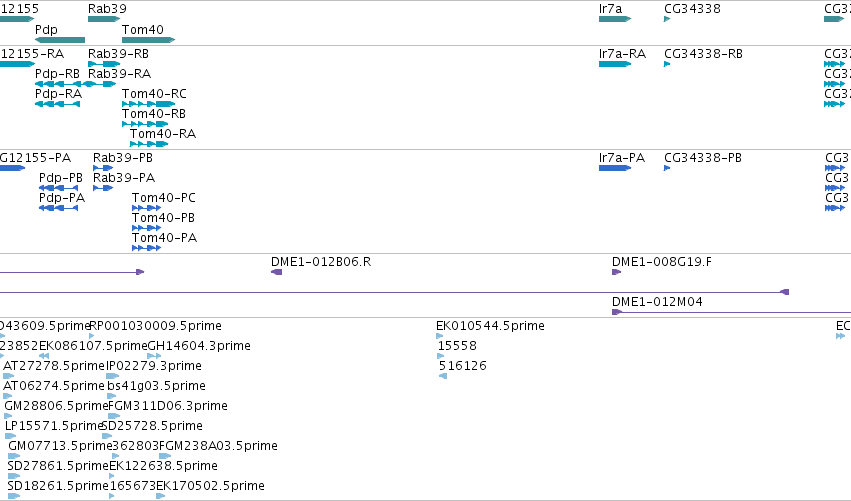Select the Tom40-RA transcript
Screen dimensions: 851x501
coord(149,144)
